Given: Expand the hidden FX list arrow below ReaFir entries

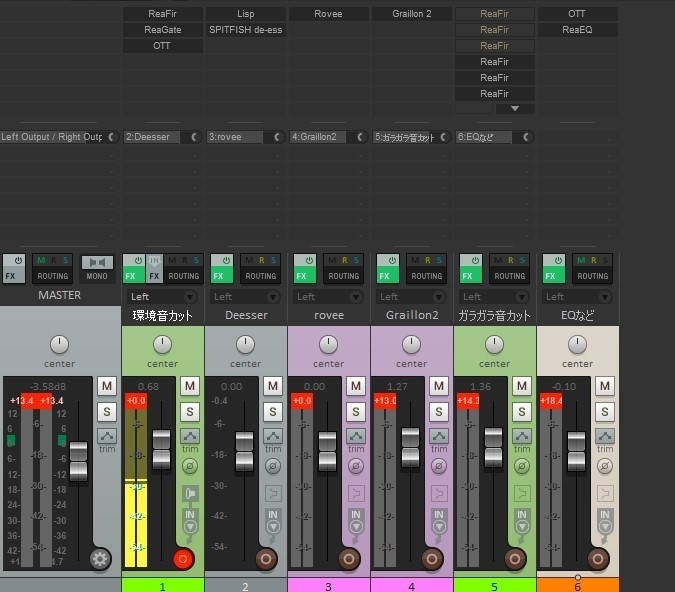Looking at the screenshot, I should (515, 109).
